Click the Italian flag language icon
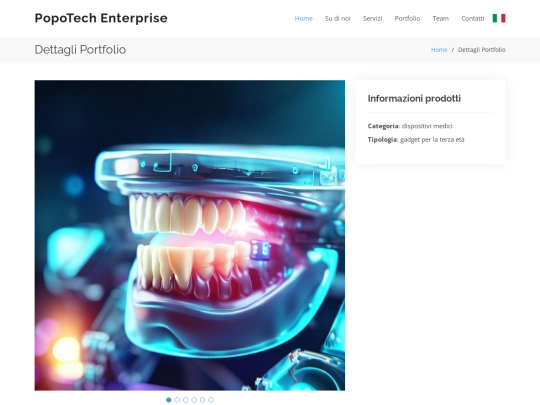540x405 pixels. 499,18
